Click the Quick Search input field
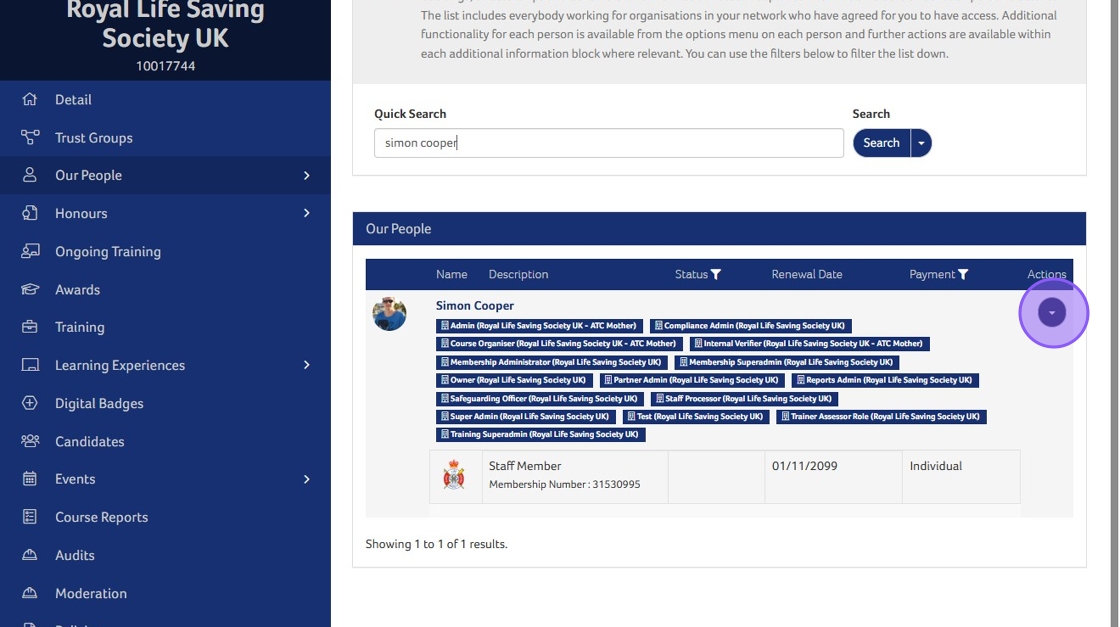This screenshot has height=627, width=1120. pyautogui.click(x=609, y=143)
